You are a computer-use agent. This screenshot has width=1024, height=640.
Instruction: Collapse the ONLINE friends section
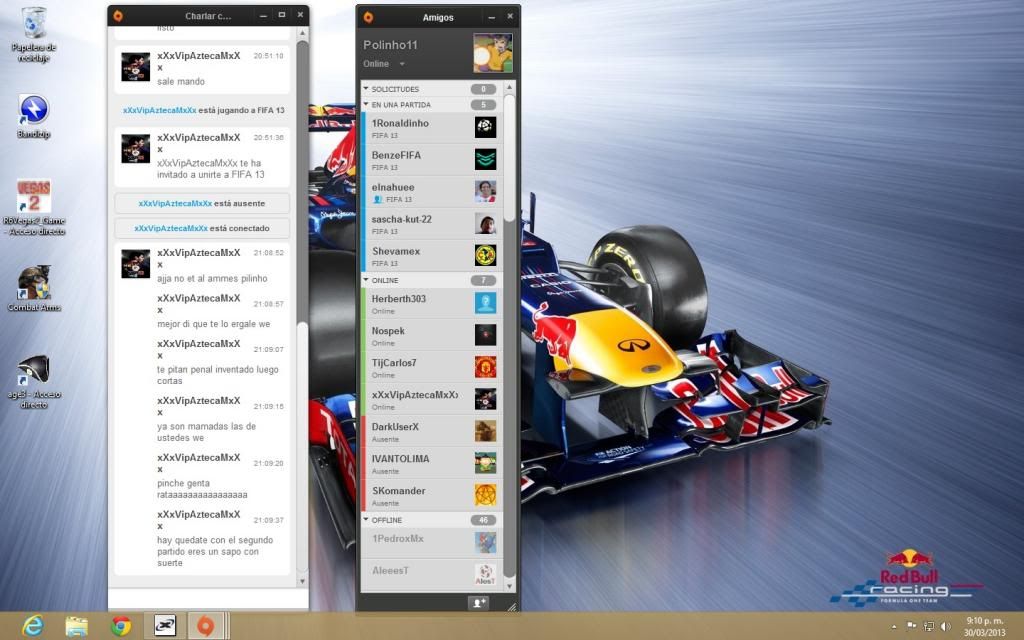point(366,280)
